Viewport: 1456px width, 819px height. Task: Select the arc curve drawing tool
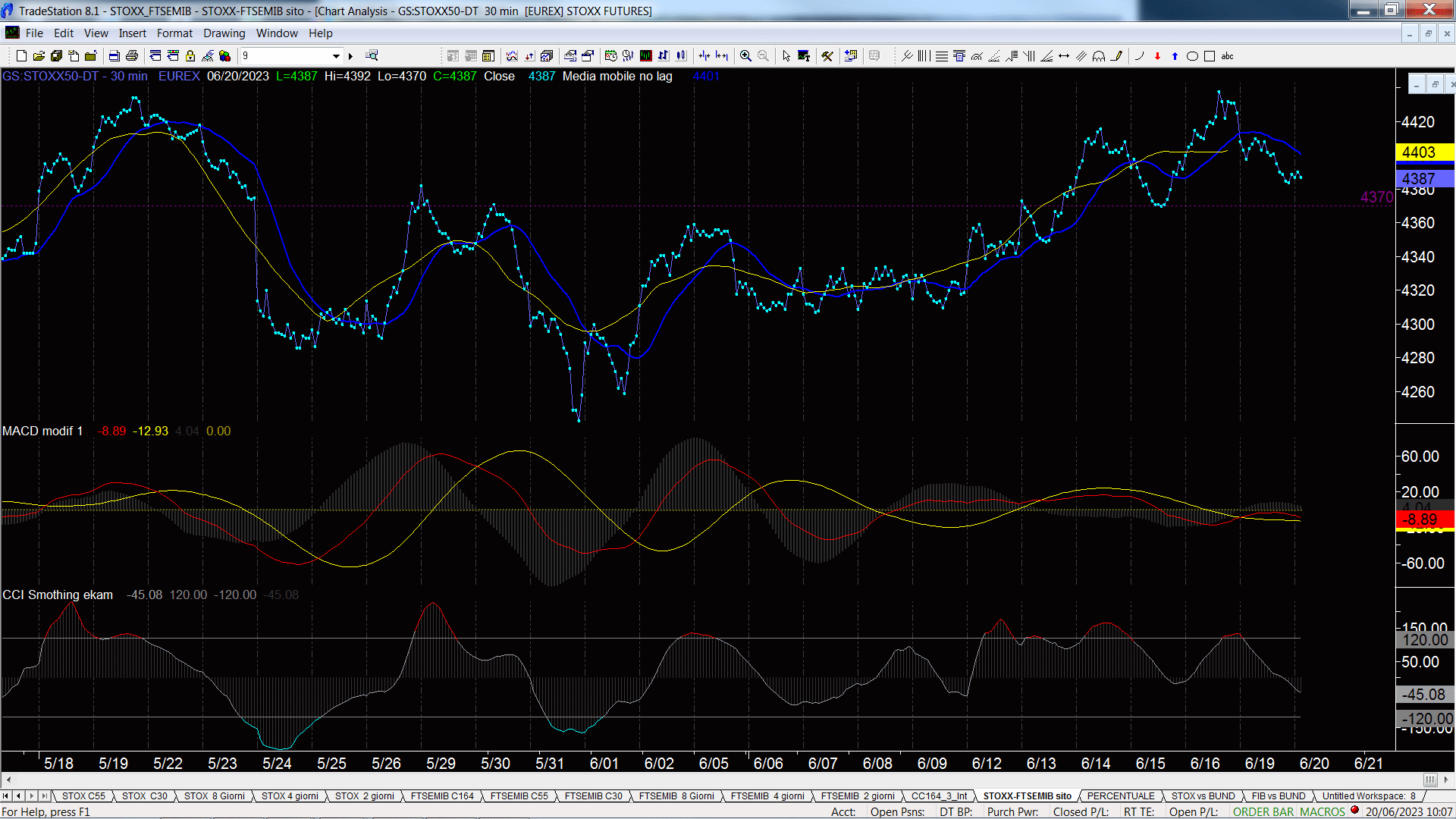(1140, 56)
